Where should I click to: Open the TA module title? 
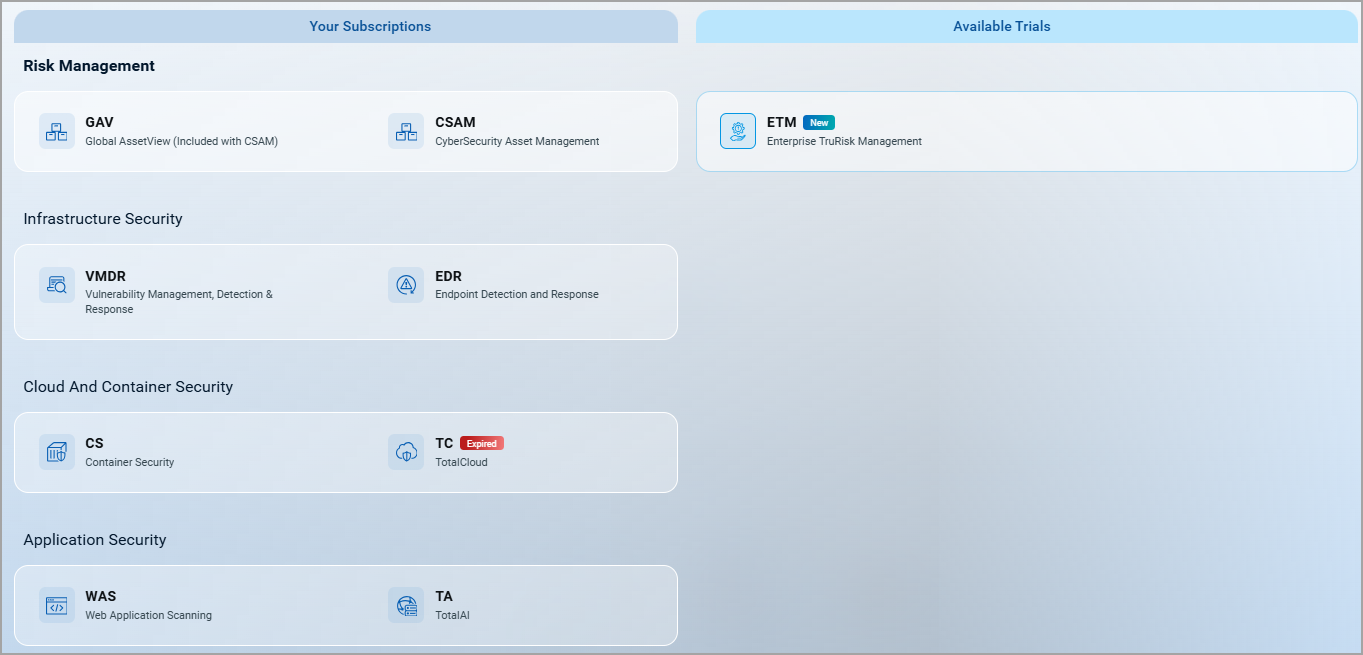coord(444,596)
